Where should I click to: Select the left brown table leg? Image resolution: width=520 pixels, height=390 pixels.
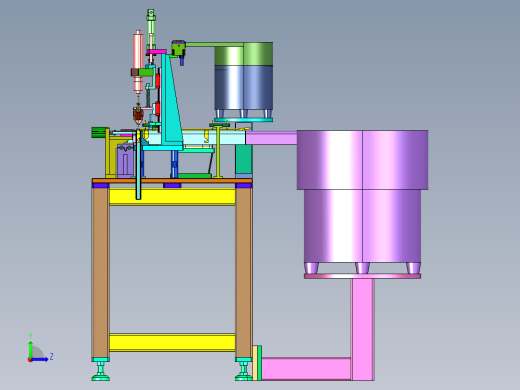pyautogui.click(x=100, y=273)
